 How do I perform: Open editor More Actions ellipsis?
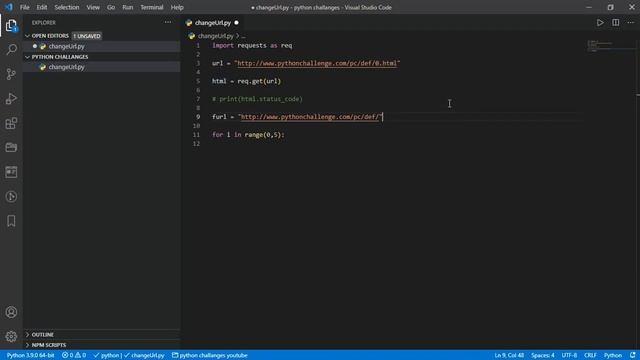(630, 23)
